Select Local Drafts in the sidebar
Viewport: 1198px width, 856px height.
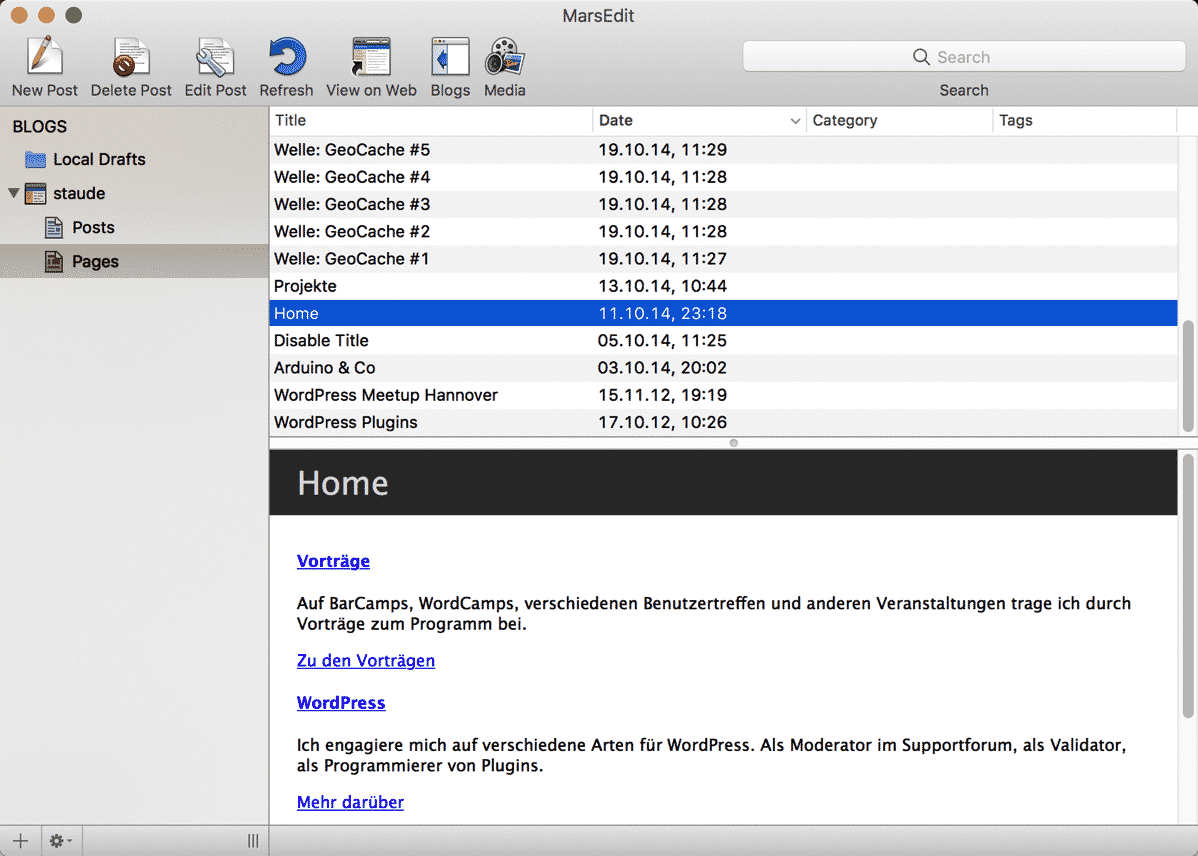coord(99,159)
